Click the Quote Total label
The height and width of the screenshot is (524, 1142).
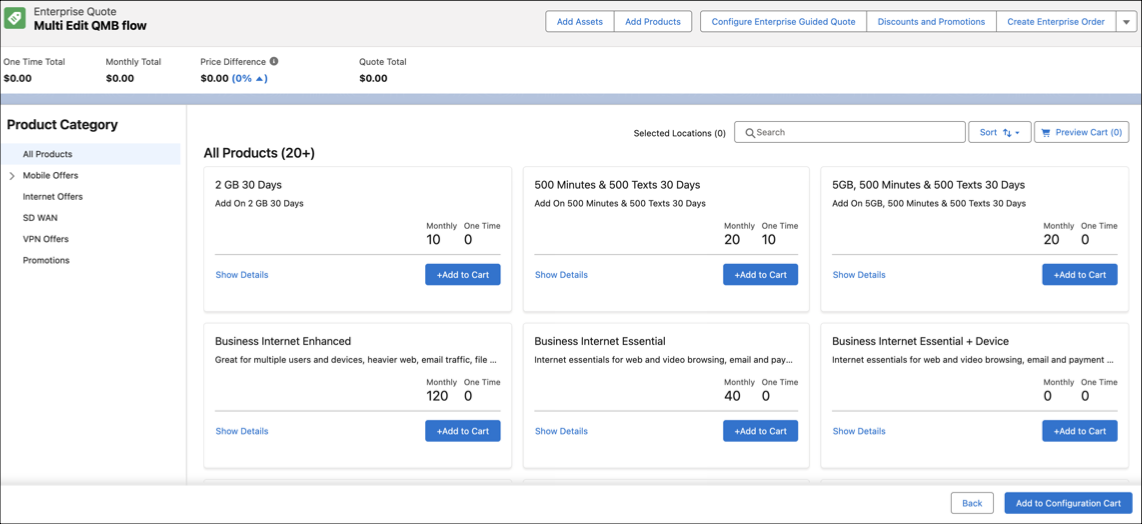tap(383, 62)
